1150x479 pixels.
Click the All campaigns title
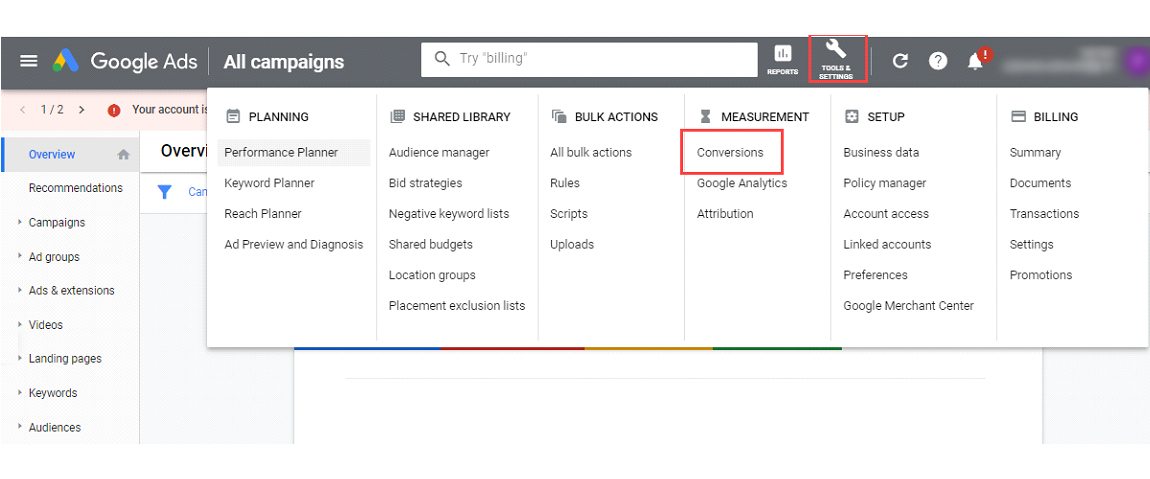[x=284, y=62]
